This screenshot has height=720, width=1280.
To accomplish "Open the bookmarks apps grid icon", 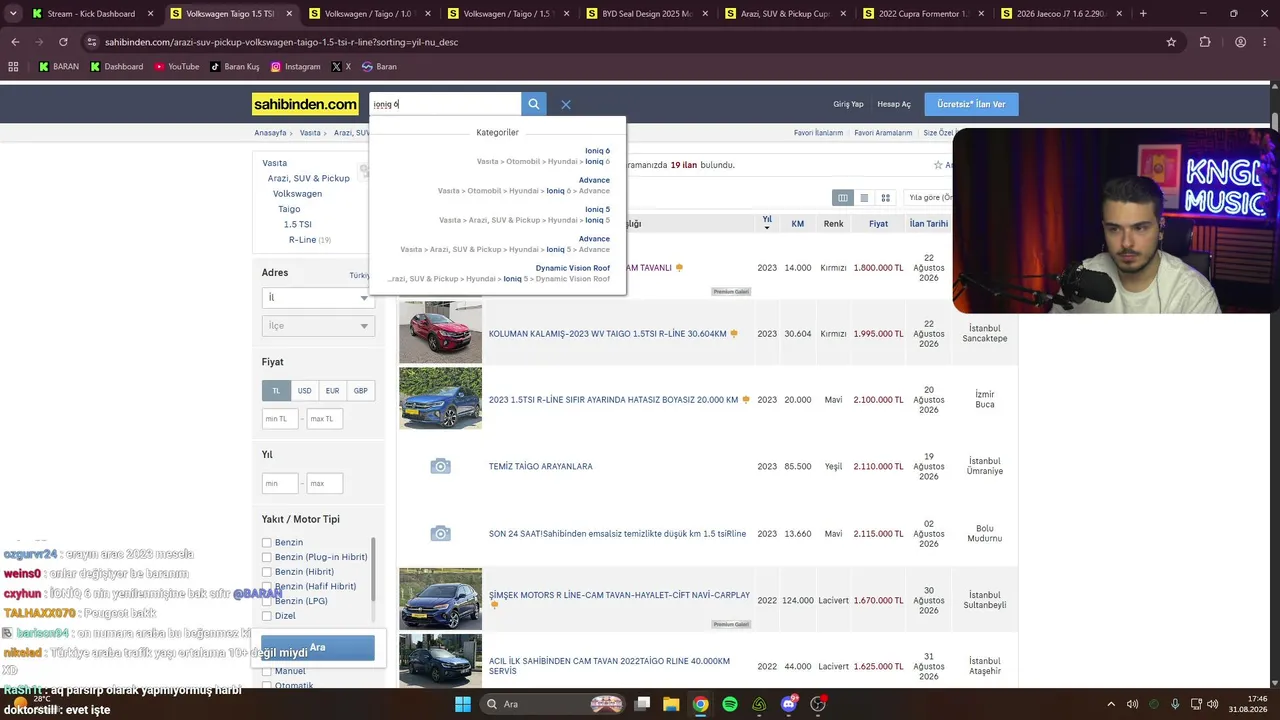I will click(13, 67).
